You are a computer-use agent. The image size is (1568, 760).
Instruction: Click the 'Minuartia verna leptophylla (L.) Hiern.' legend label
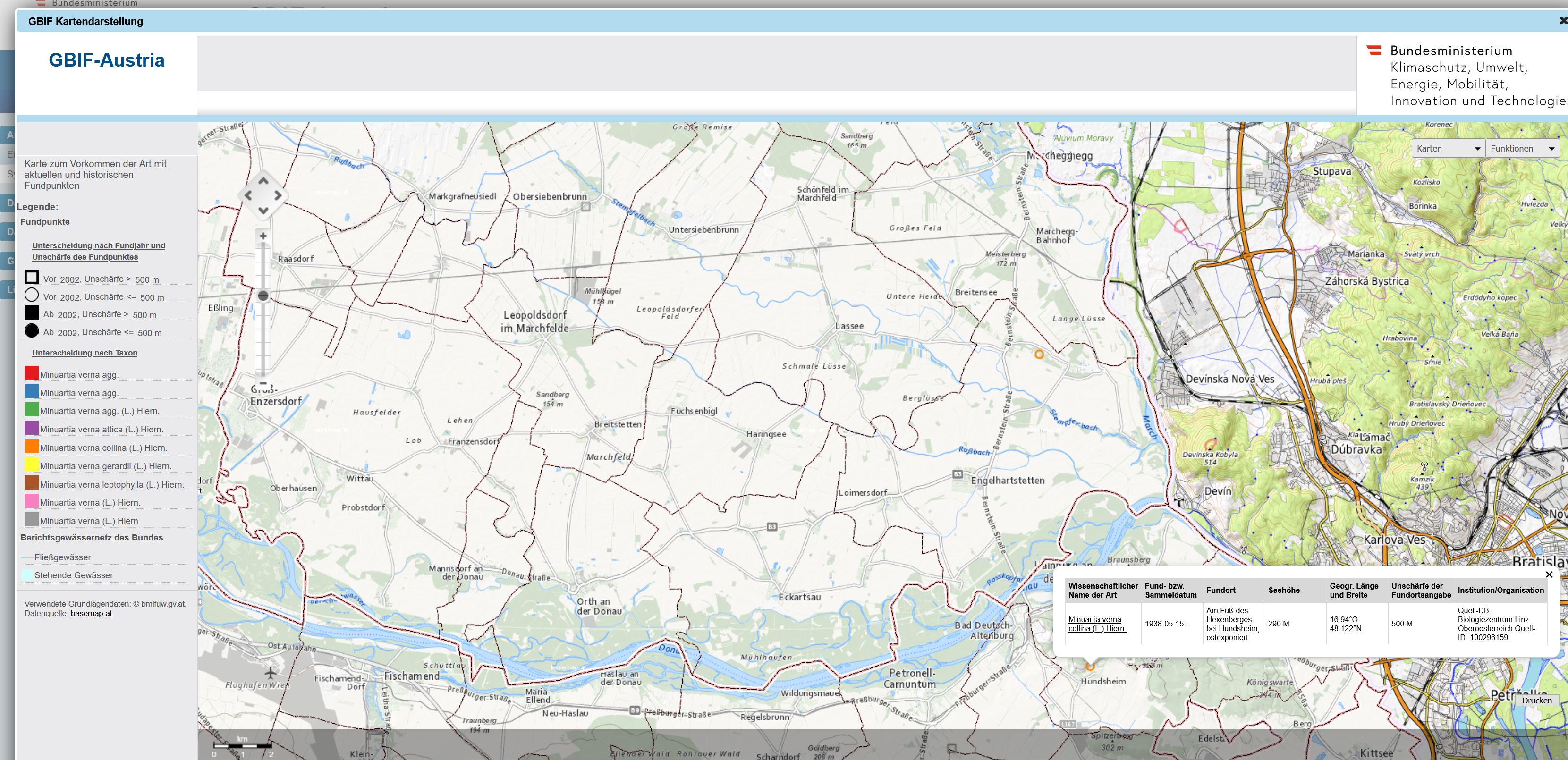[x=112, y=485]
